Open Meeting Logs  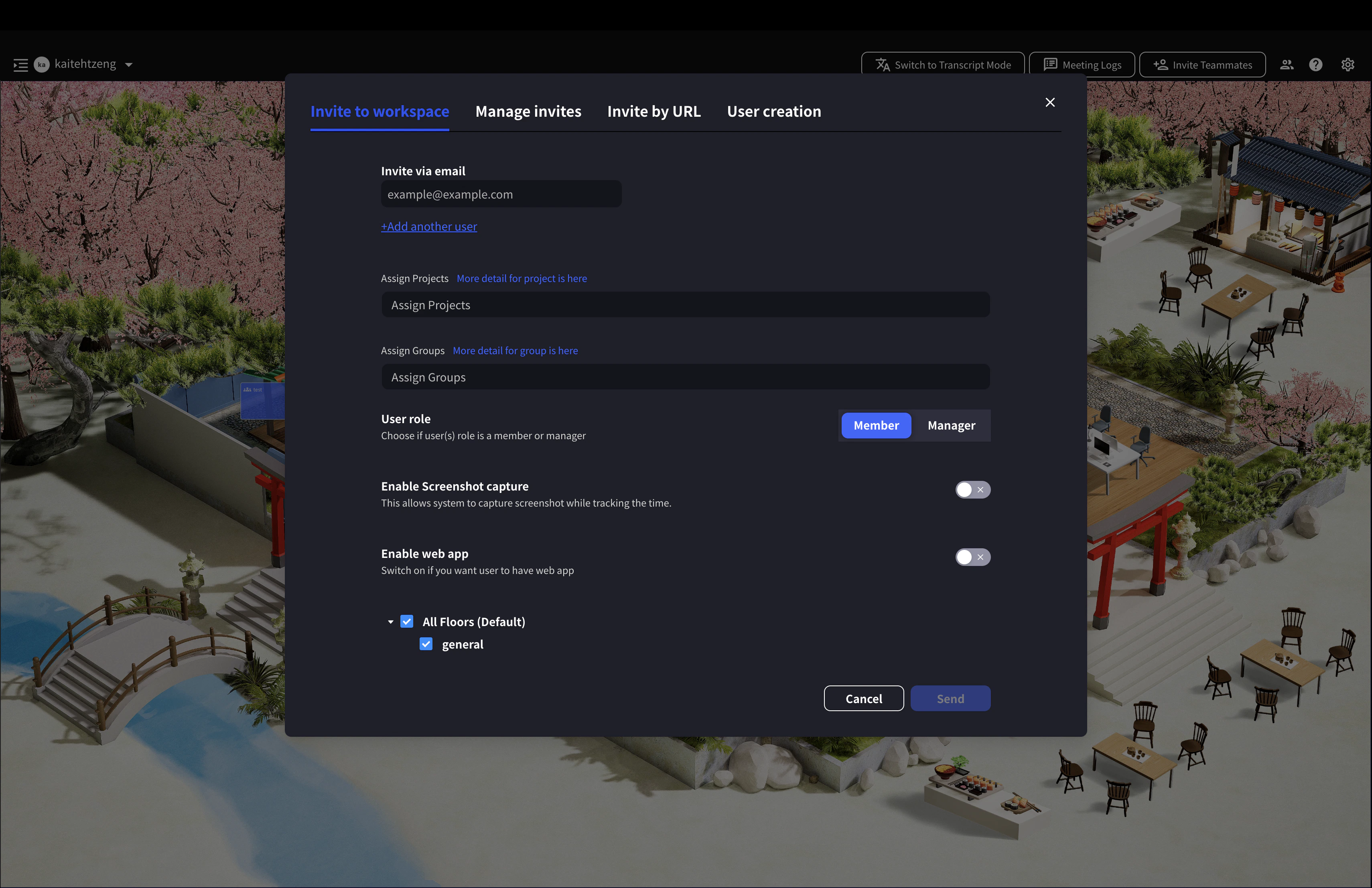pyautogui.click(x=1082, y=65)
